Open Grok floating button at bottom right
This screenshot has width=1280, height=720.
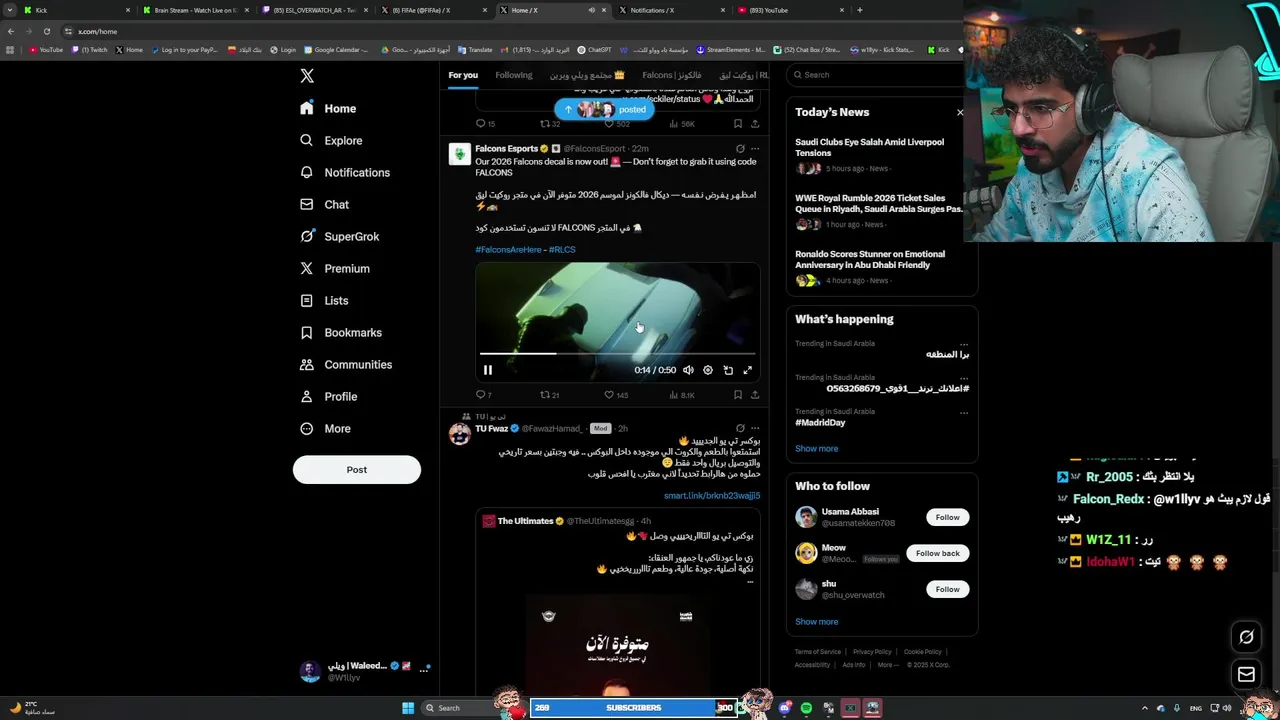click(1246, 637)
